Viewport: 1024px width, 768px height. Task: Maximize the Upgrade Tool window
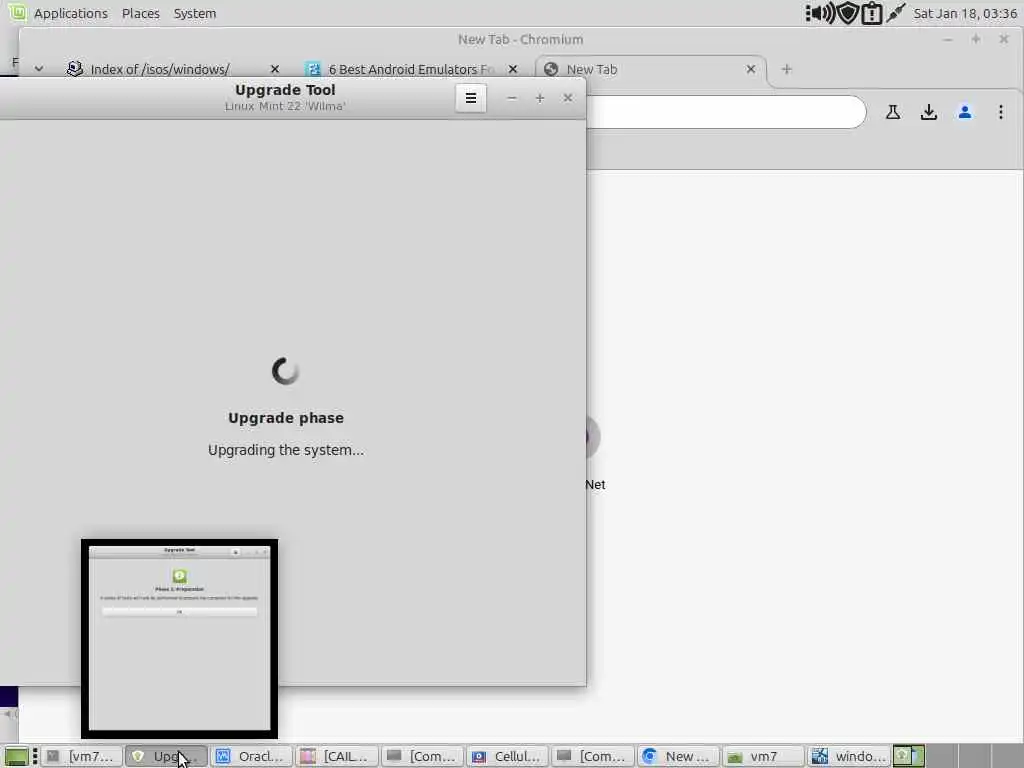pos(540,98)
